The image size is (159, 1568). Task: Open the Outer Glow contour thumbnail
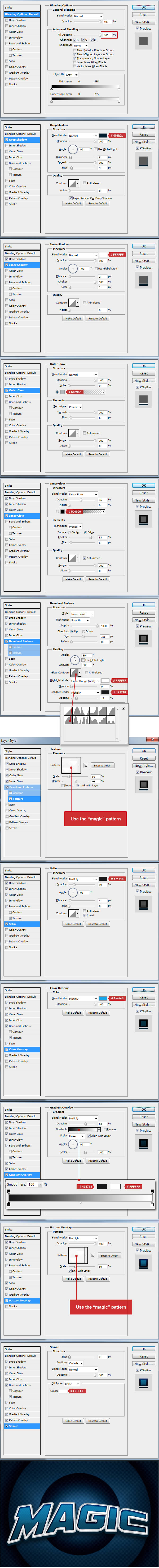73,433
